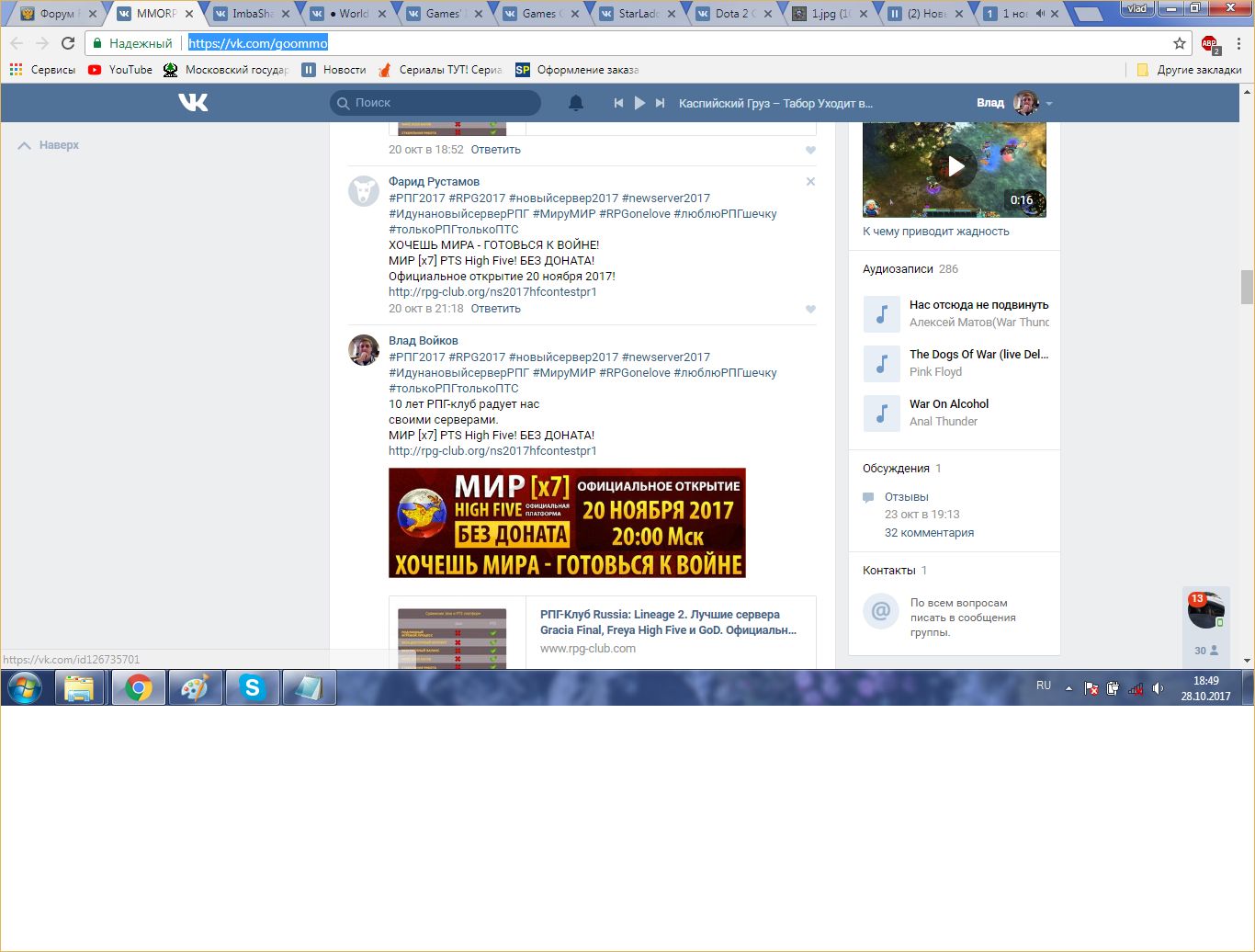This screenshot has height=952, width=1255.
Task: Play the 'К чему приводит жадность' video
Action: (955, 166)
